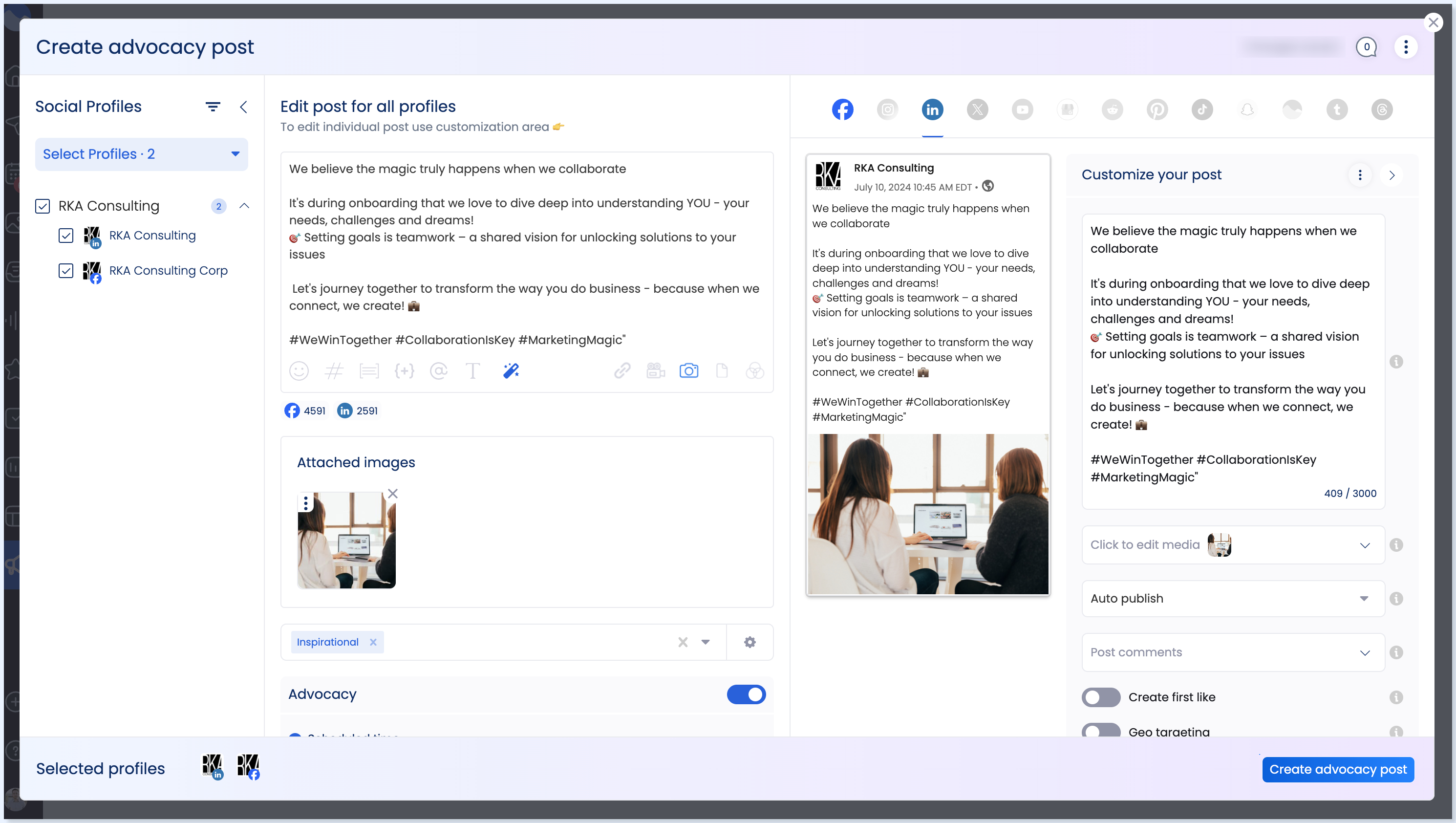
Task: Click Create advocacy post button
Action: [x=1338, y=770]
